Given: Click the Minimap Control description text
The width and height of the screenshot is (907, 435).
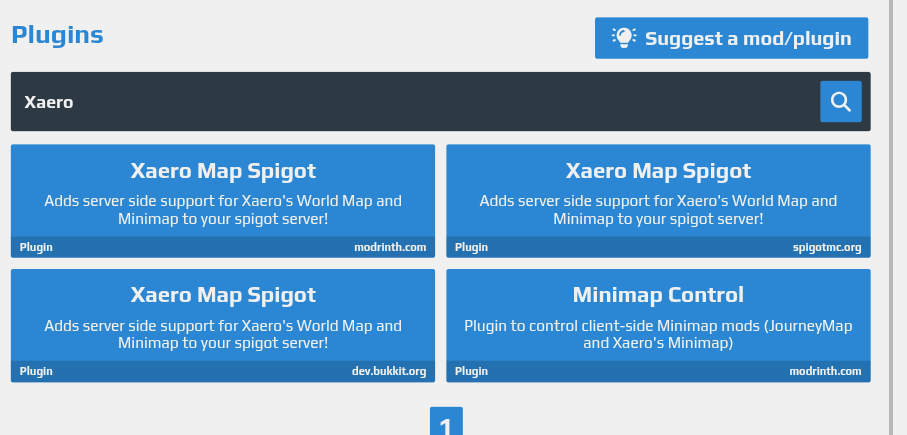Looking at the screenshot, I should [658, 334].
